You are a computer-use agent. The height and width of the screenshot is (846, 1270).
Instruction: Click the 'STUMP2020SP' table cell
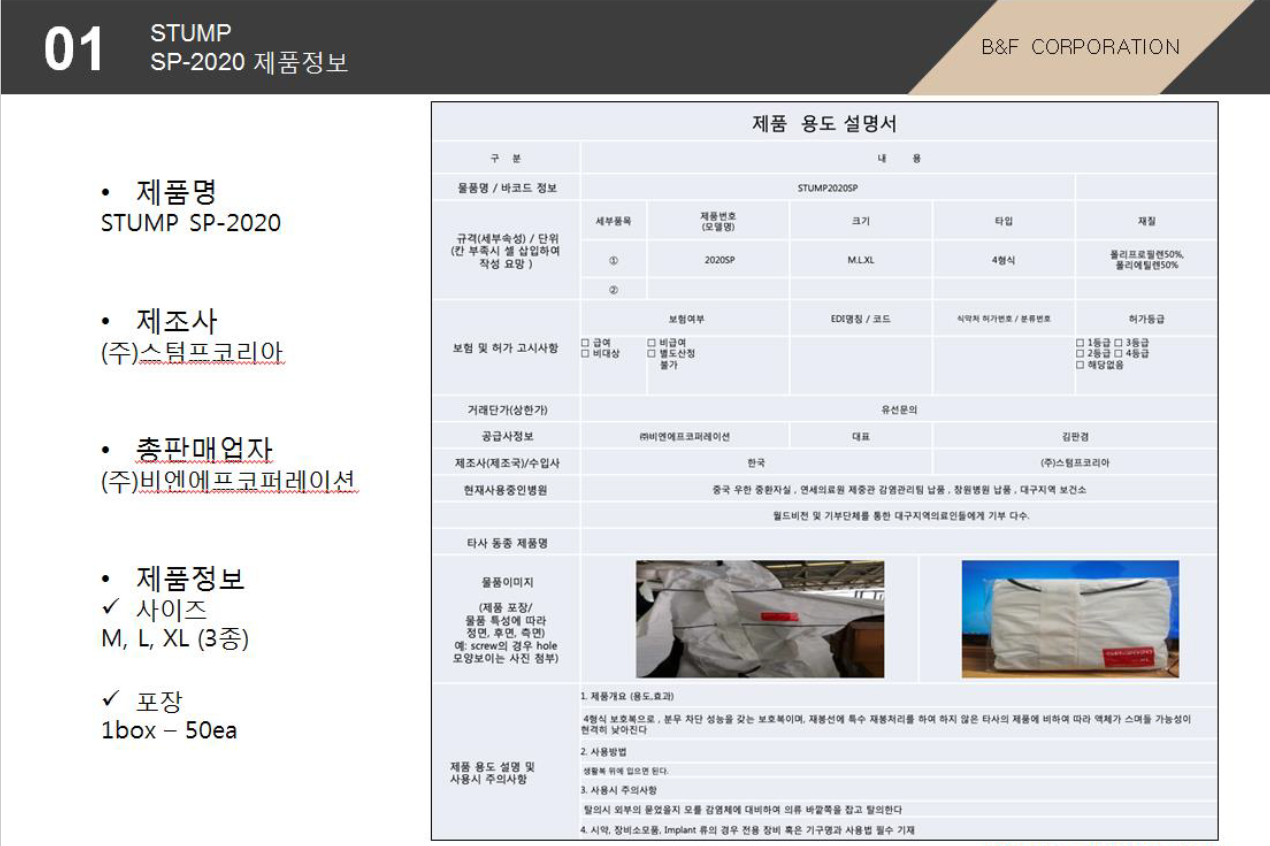pyautogui.click(x=828, y=187)
